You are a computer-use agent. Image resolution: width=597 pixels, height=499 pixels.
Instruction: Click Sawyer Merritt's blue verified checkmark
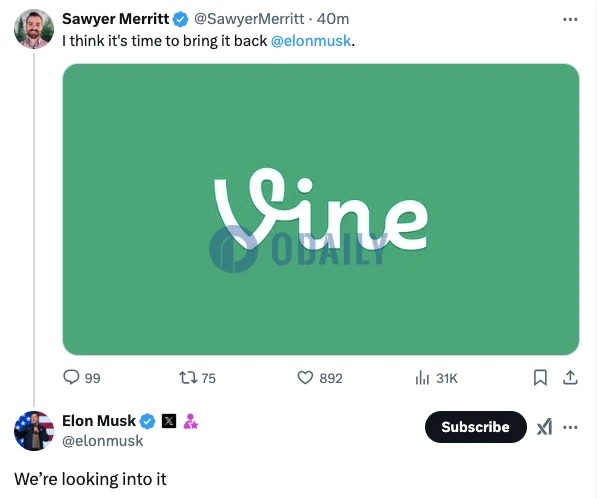click(180, 19)
